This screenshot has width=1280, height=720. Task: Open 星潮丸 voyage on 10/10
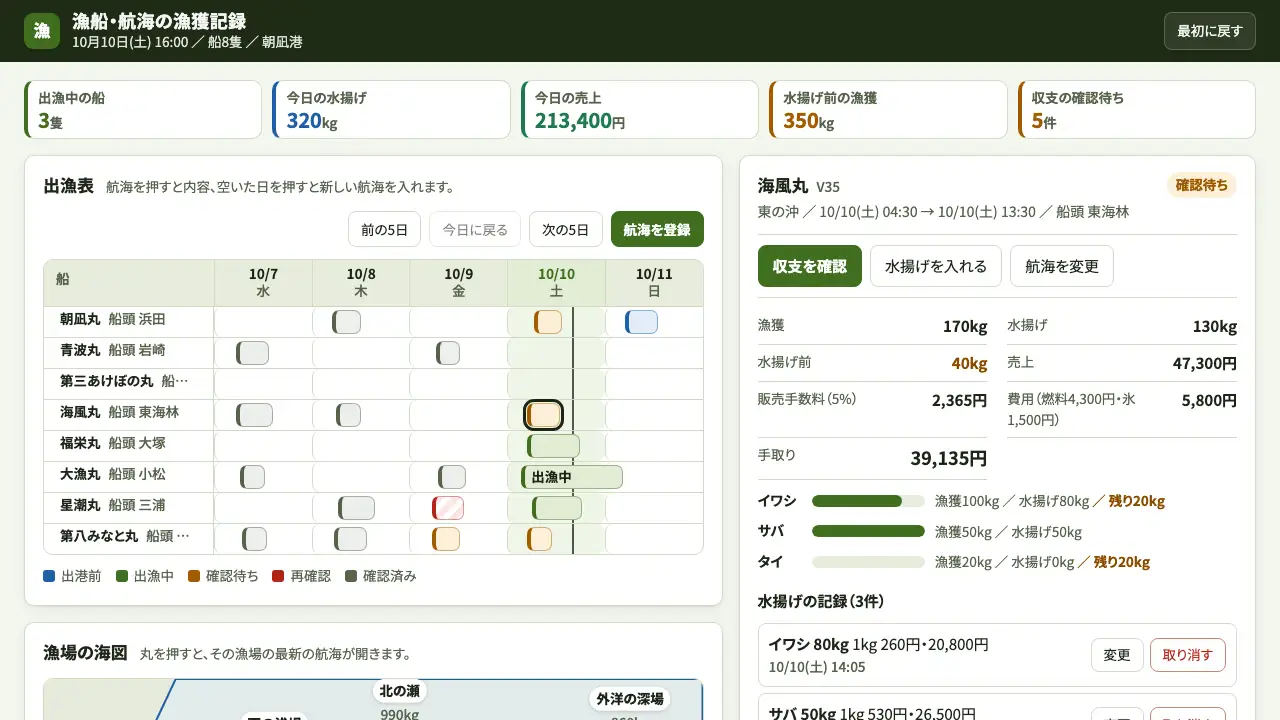557,508
